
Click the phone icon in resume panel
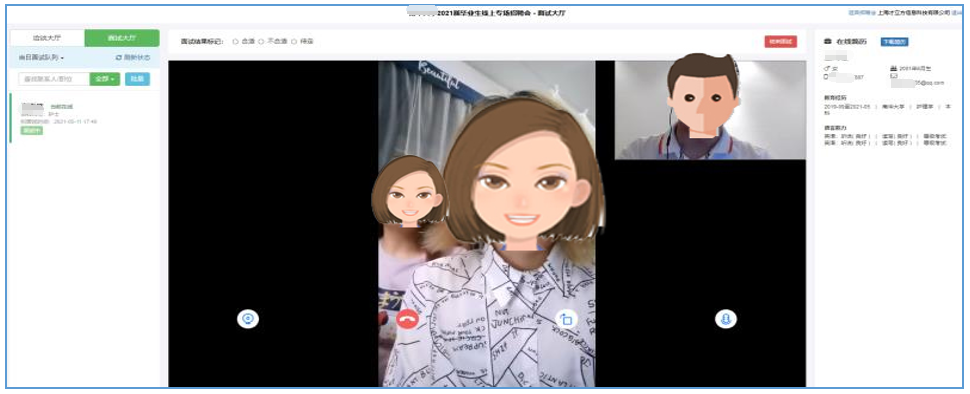[x=826, y=77]
